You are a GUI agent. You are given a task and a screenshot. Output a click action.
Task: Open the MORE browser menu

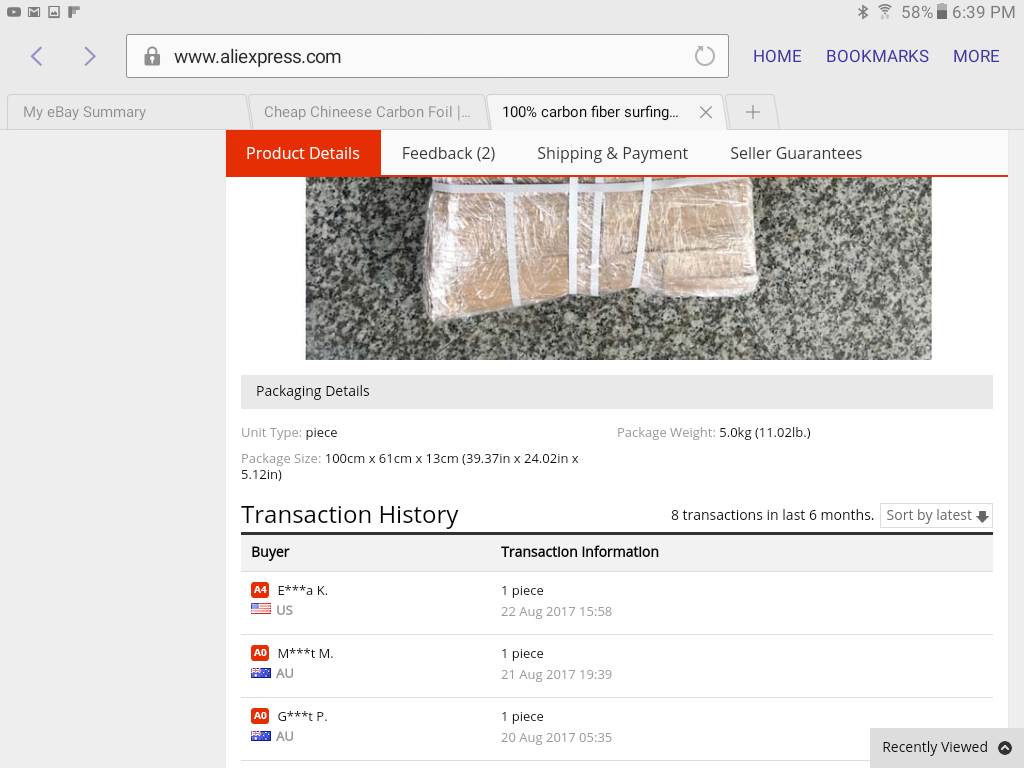click(x=975, y=56)
